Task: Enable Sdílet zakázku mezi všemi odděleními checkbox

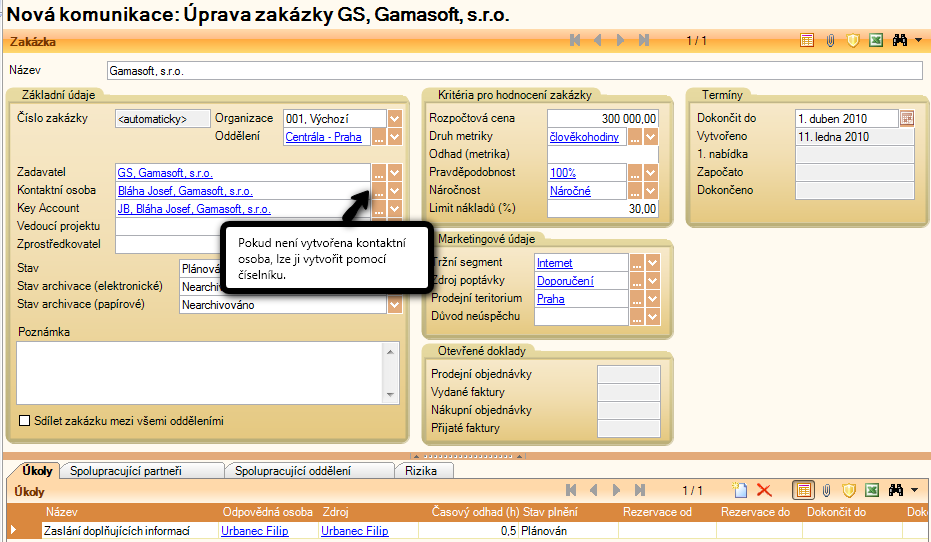Action: (25, 421)
